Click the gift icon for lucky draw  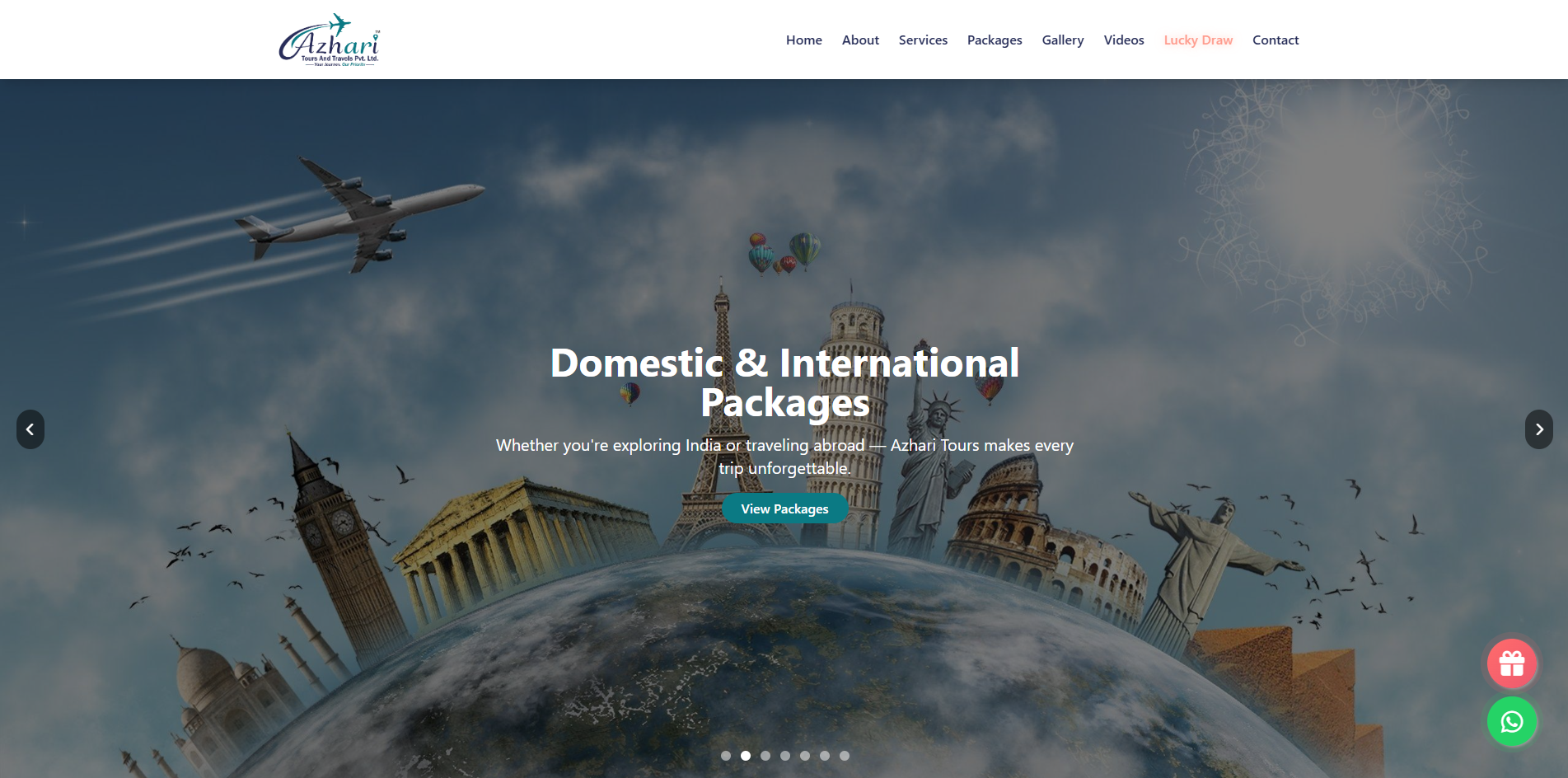[1512, 663]
